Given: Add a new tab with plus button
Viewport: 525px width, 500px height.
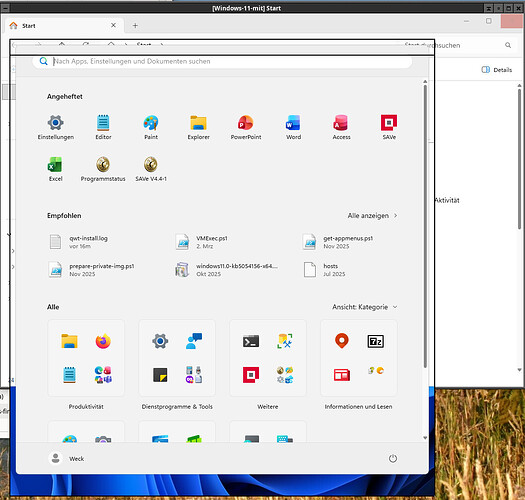Looking at the screenshot, I should [135, 25].
